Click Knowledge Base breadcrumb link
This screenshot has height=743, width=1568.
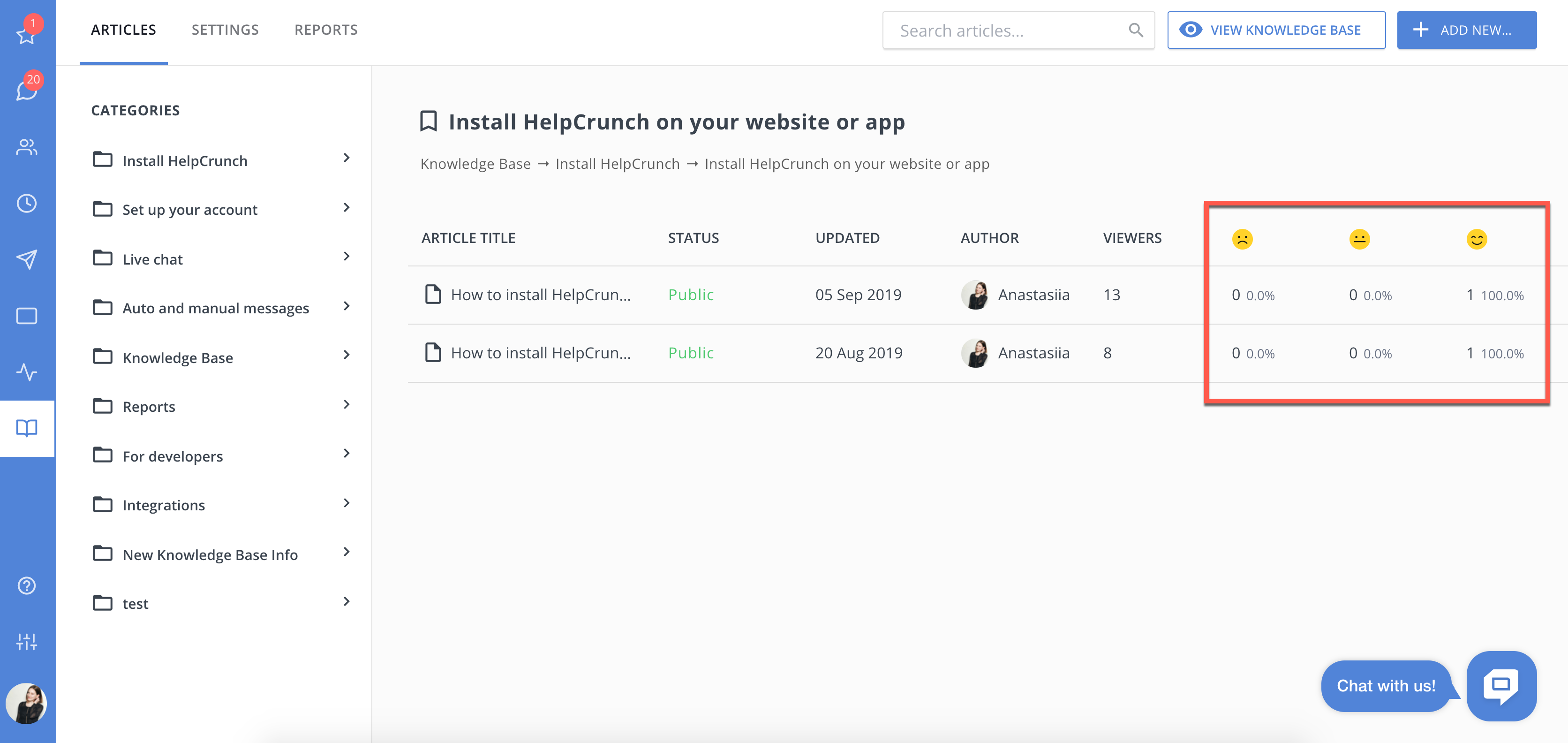(475, 164)
